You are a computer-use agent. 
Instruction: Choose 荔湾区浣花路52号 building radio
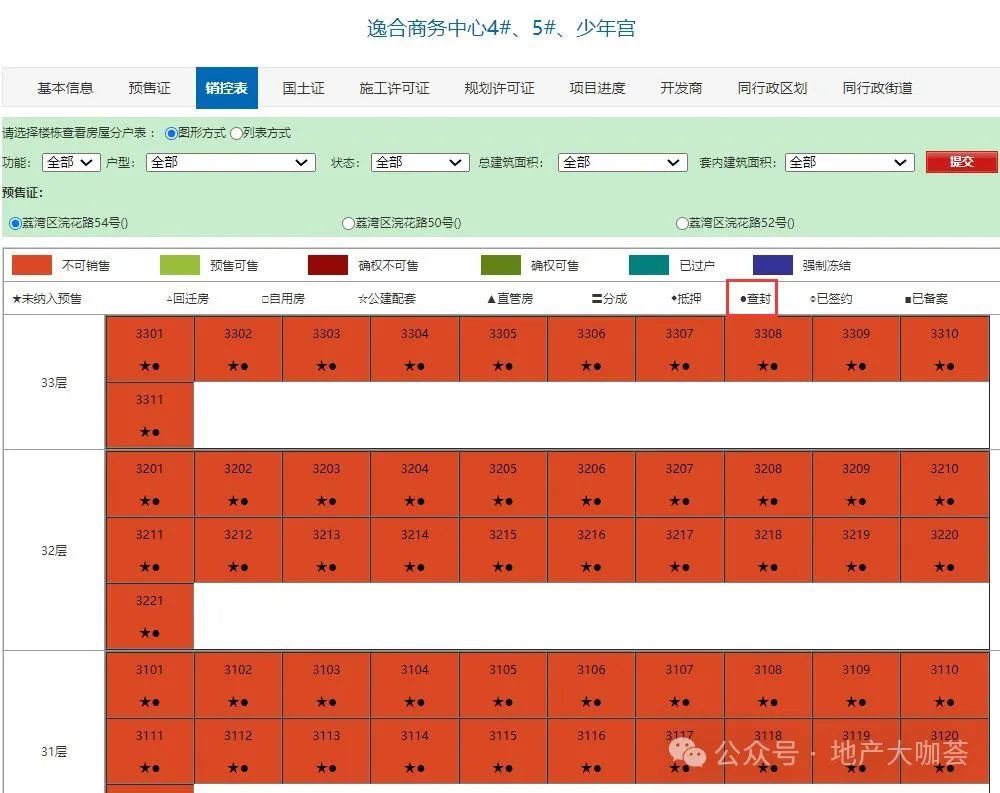682,223
